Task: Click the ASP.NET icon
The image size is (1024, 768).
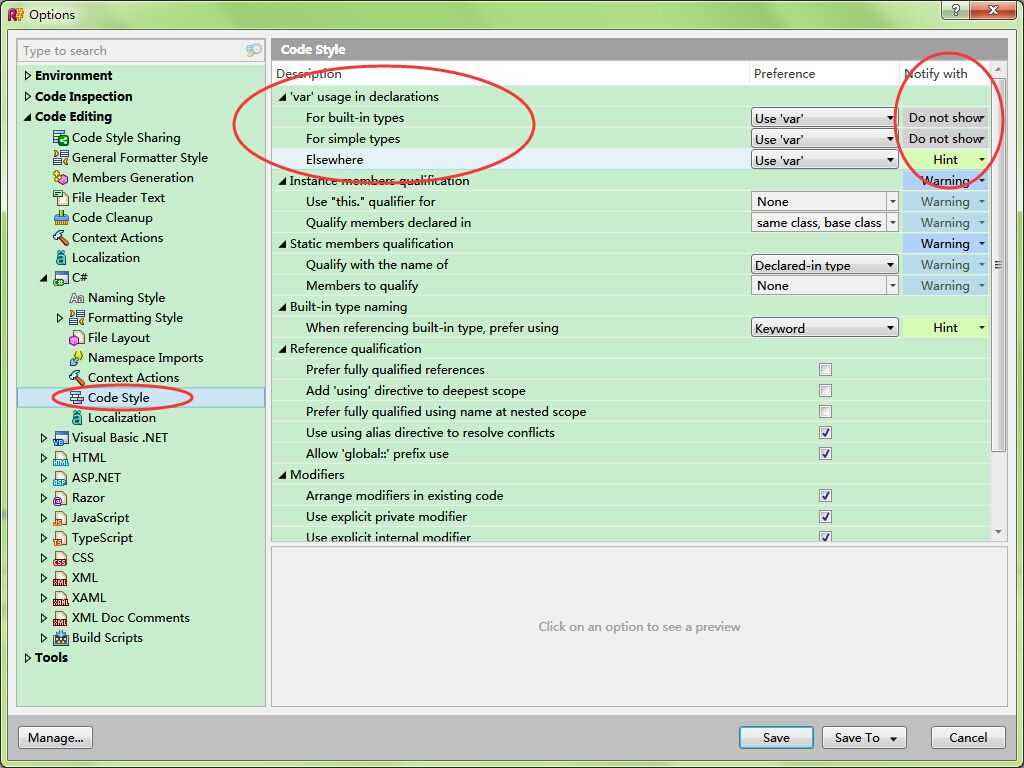Action: tap(60, 478)
